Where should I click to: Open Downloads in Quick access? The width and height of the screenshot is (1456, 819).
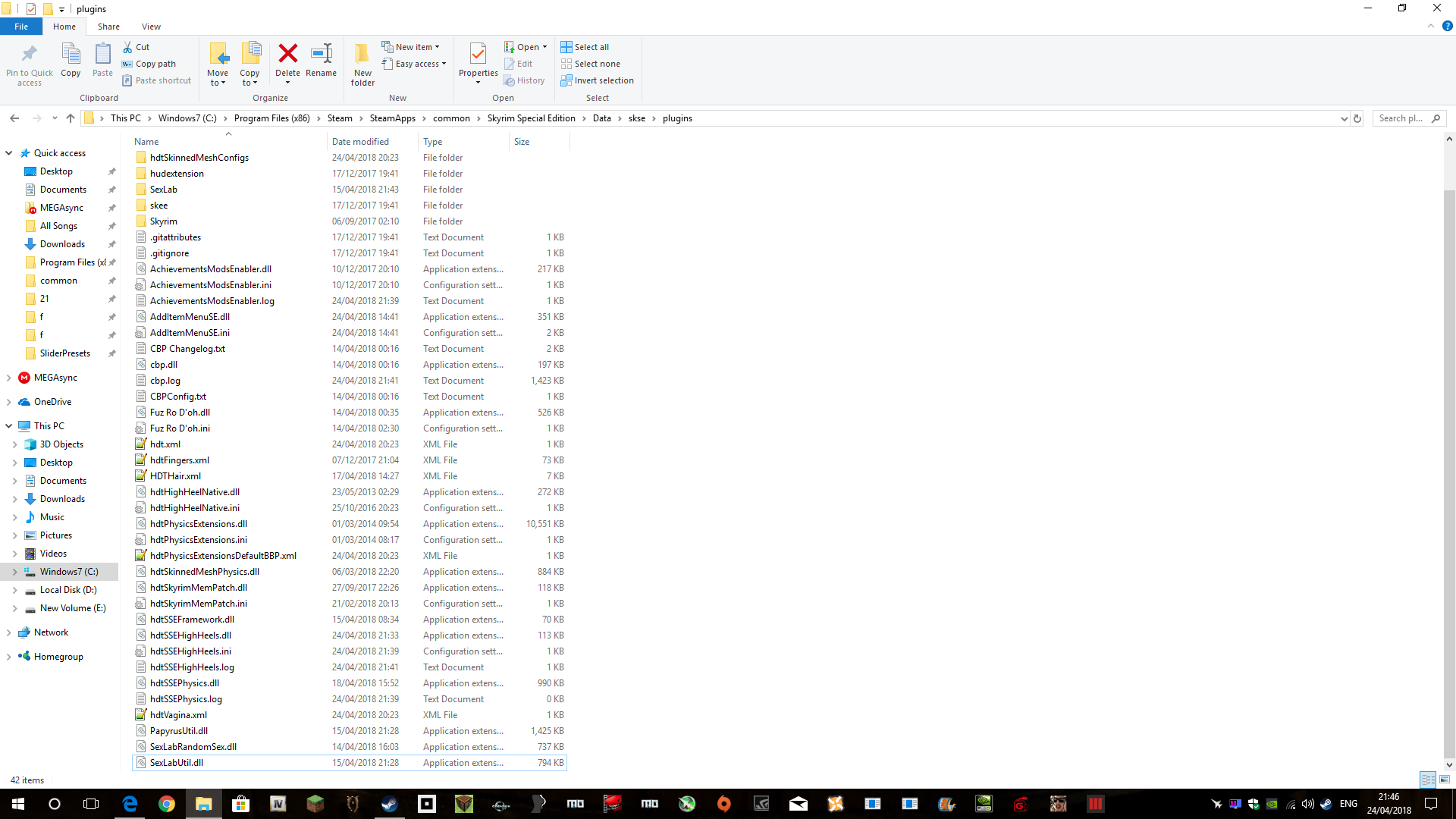point(62,244)
